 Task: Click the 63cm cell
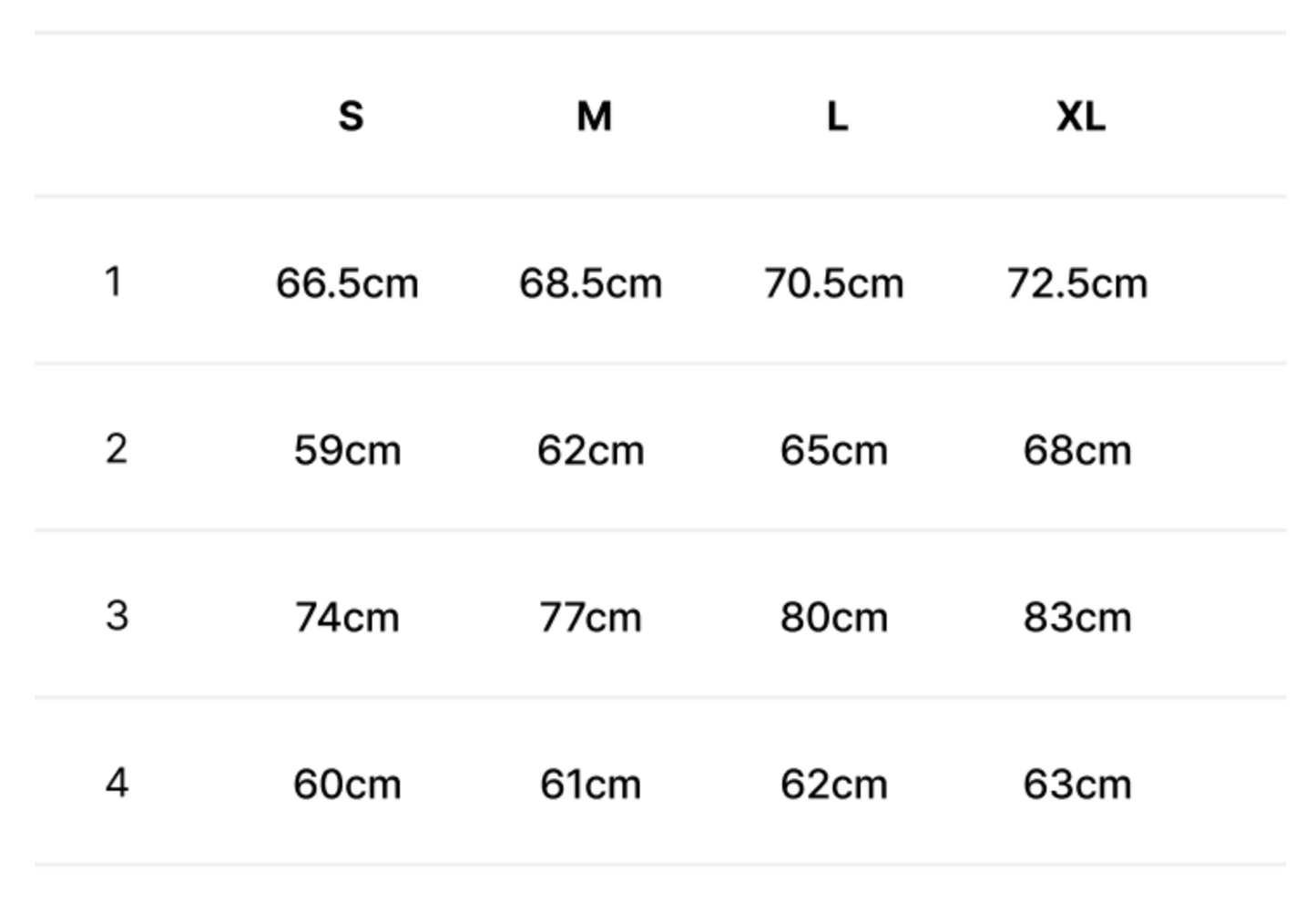pos(1077,785)
